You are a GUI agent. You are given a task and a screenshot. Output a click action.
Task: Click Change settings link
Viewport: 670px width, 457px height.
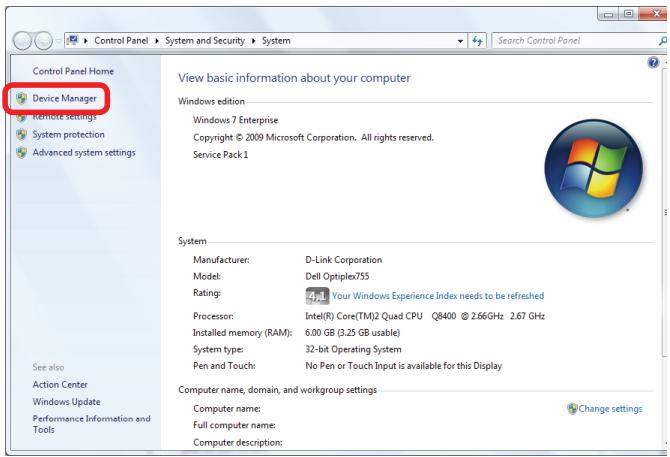[610, 409]
